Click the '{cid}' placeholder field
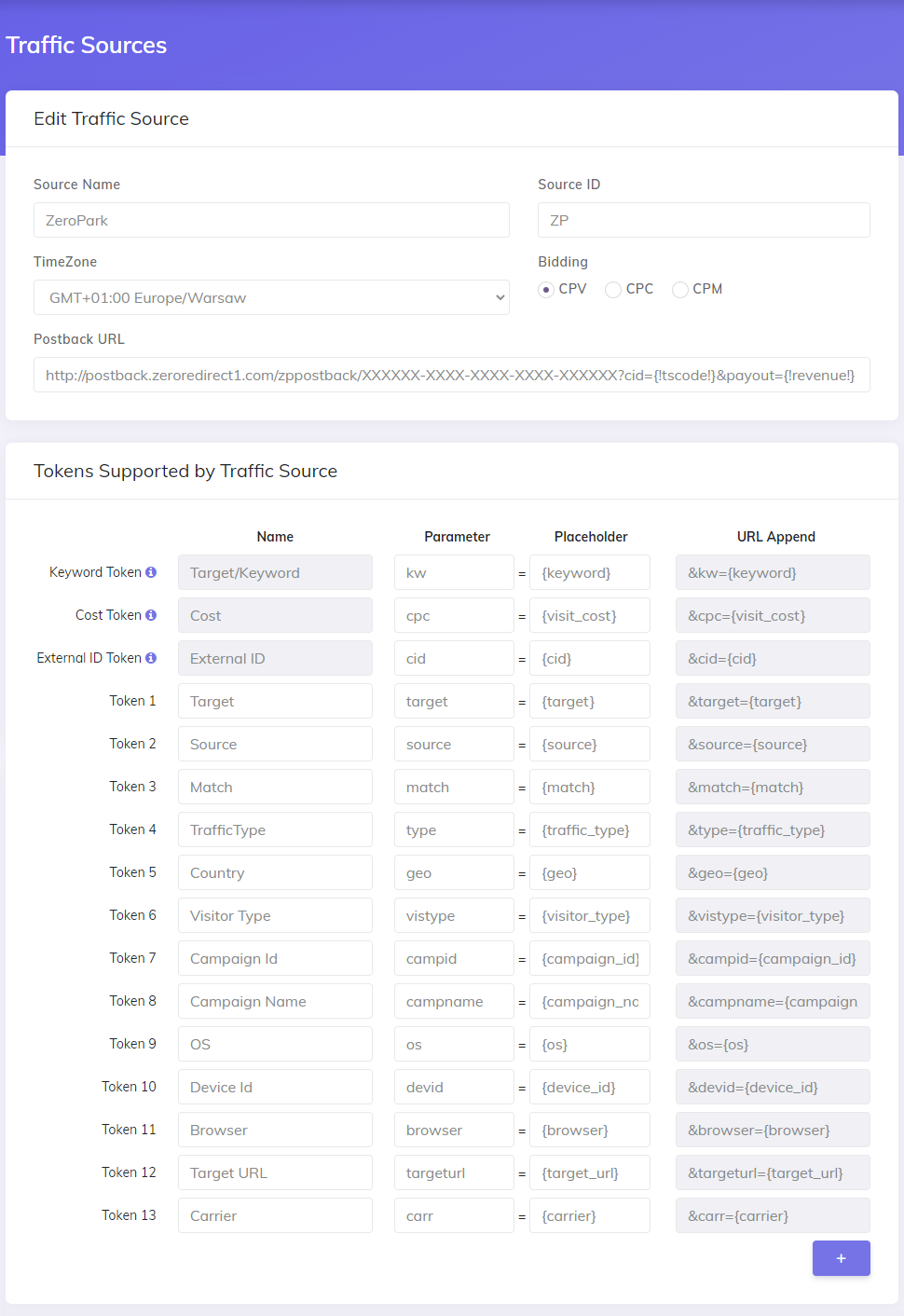This screenshot has height=1316, width=904. (590, 658)
